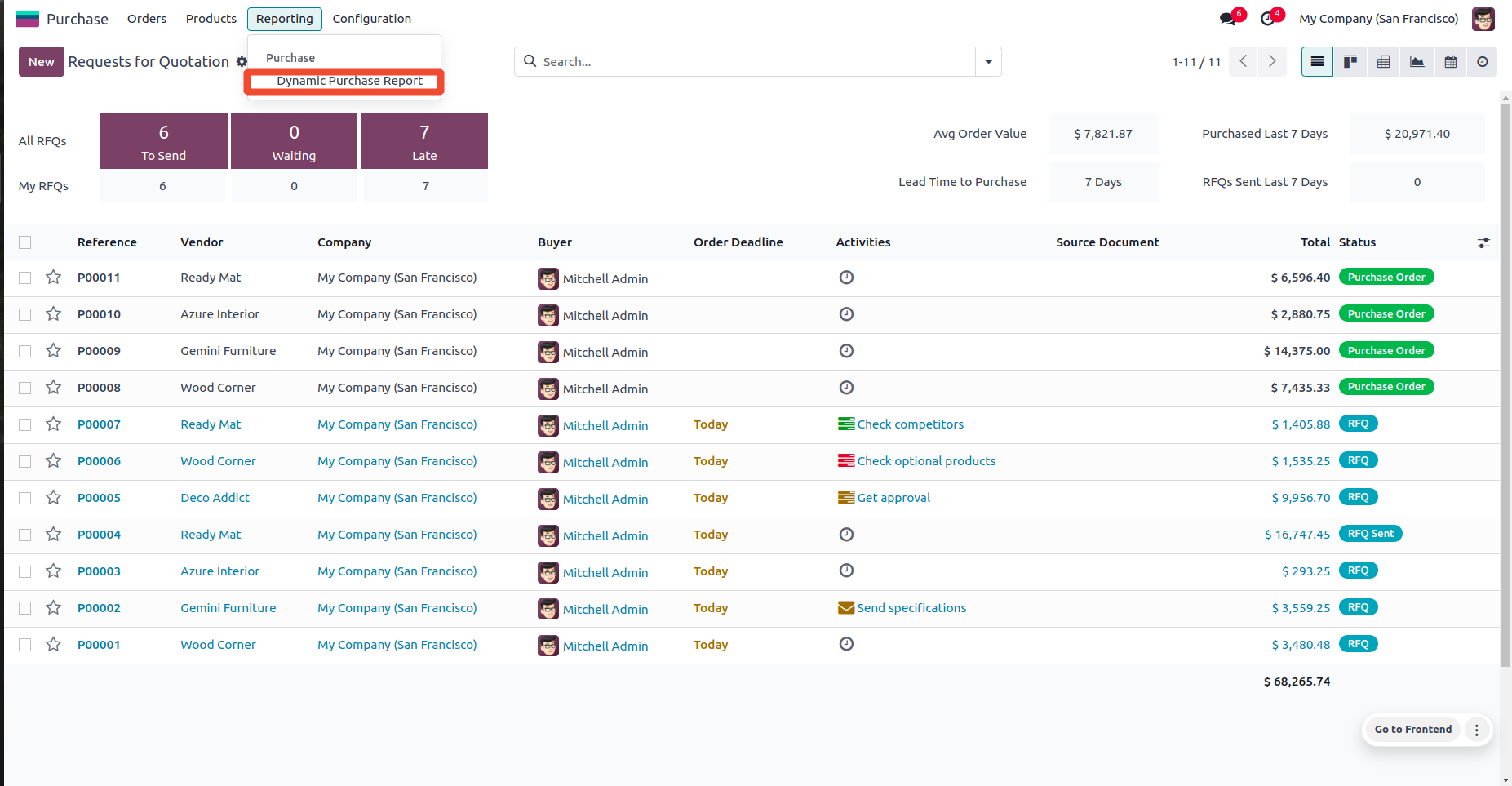The width and height of the screenshot is (1512, 786).
Task: Check the P00003 row checkbox
Action: [25, 571]
